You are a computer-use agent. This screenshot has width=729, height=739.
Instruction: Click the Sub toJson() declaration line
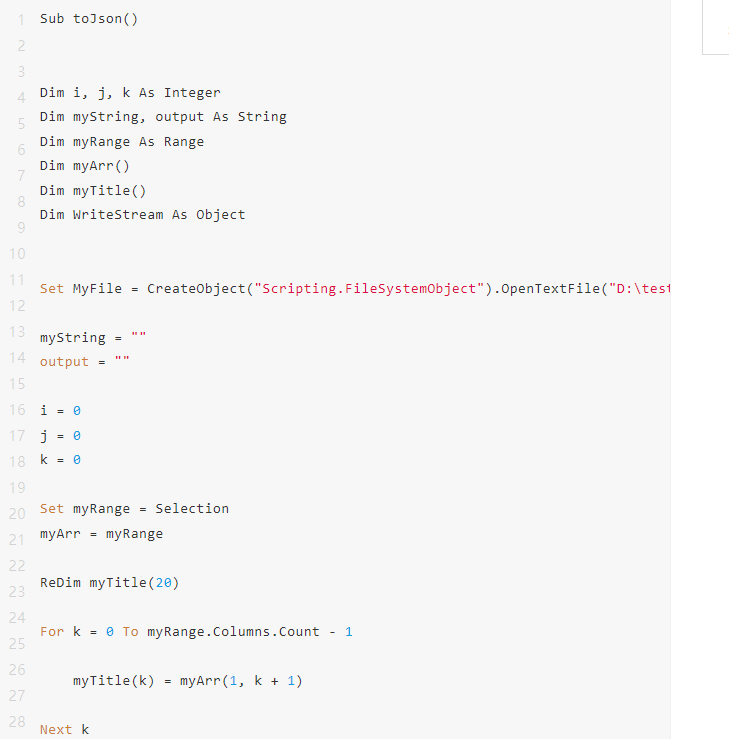(89, 19)
